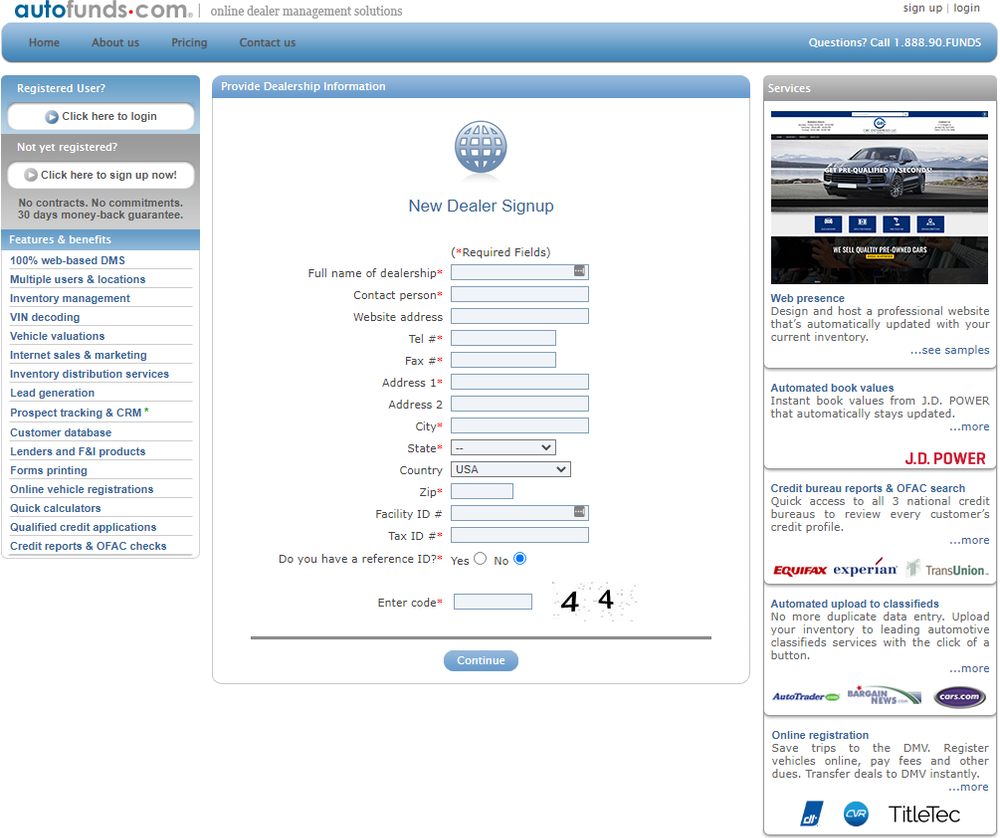Open Forms printing link
The height and width of the screenshot is (838, 1000).
click(x=48, y=471)
